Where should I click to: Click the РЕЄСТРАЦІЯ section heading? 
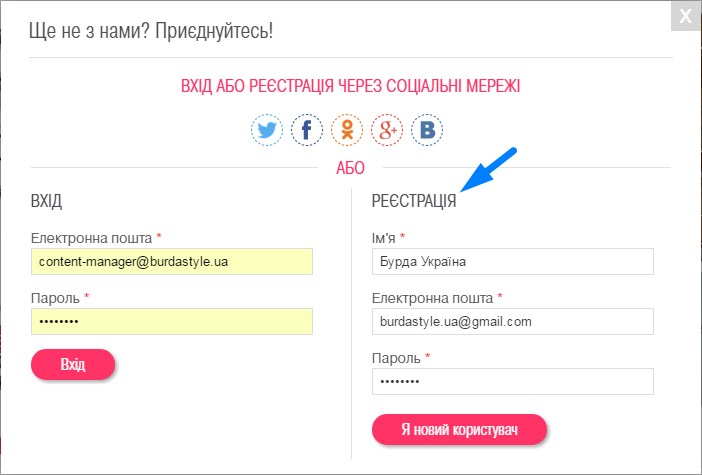pos(414,201)
